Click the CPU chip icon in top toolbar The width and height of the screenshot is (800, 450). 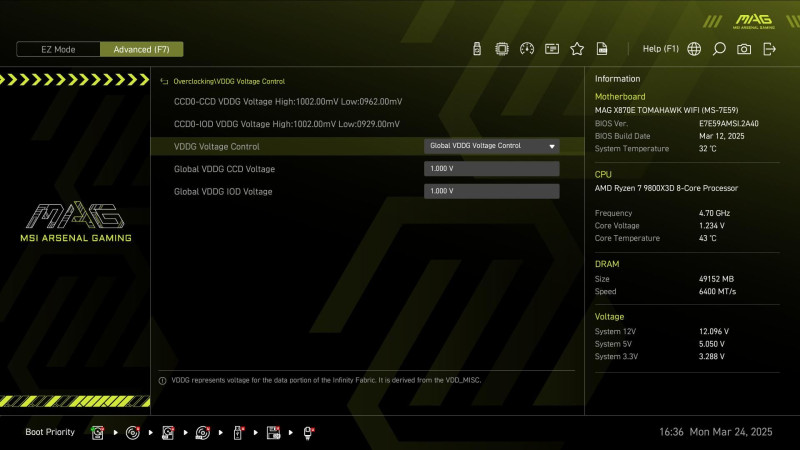click(502, 49)
